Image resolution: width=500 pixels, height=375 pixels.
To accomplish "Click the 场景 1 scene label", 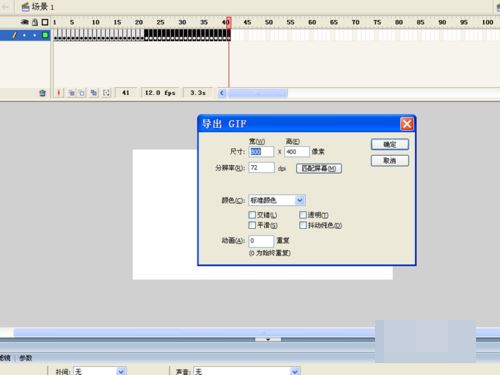I will click(x=43, y=7).
